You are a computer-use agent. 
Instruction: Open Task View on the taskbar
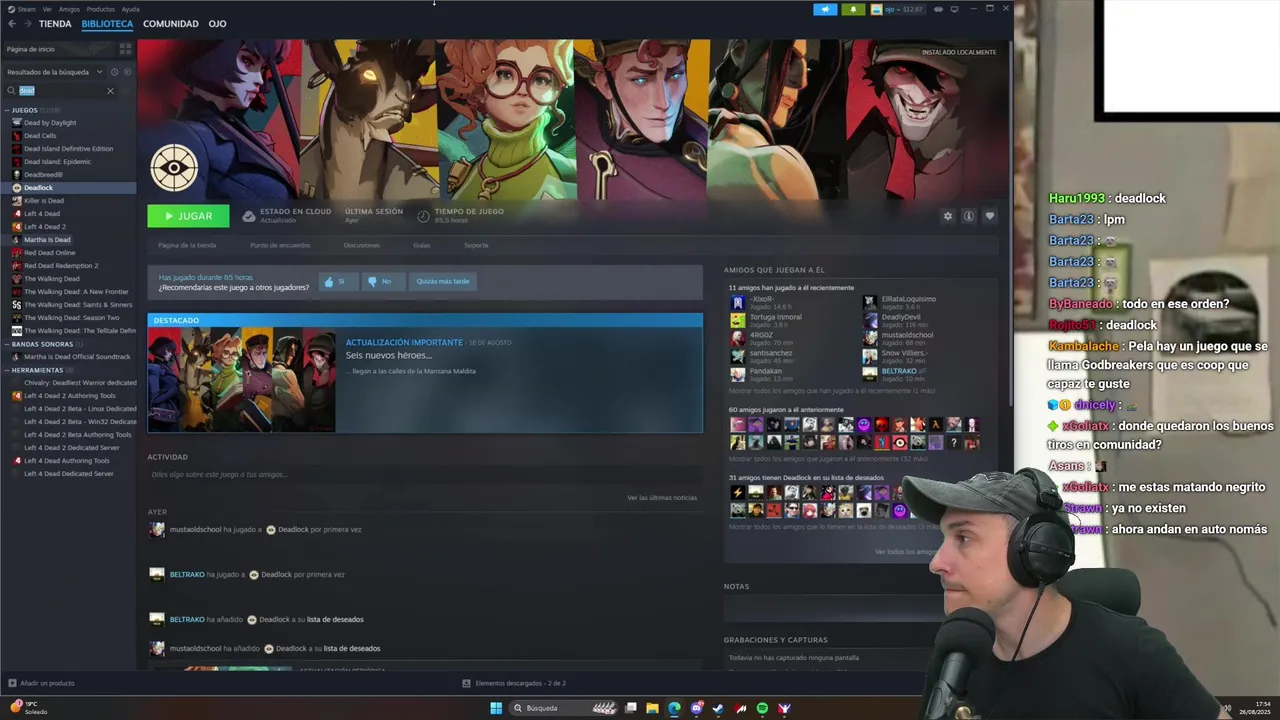(631, 708)
